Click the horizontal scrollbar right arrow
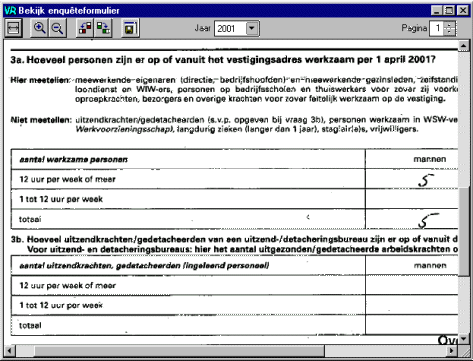Screen dimensions: 473x361 (x=452, y=351)
